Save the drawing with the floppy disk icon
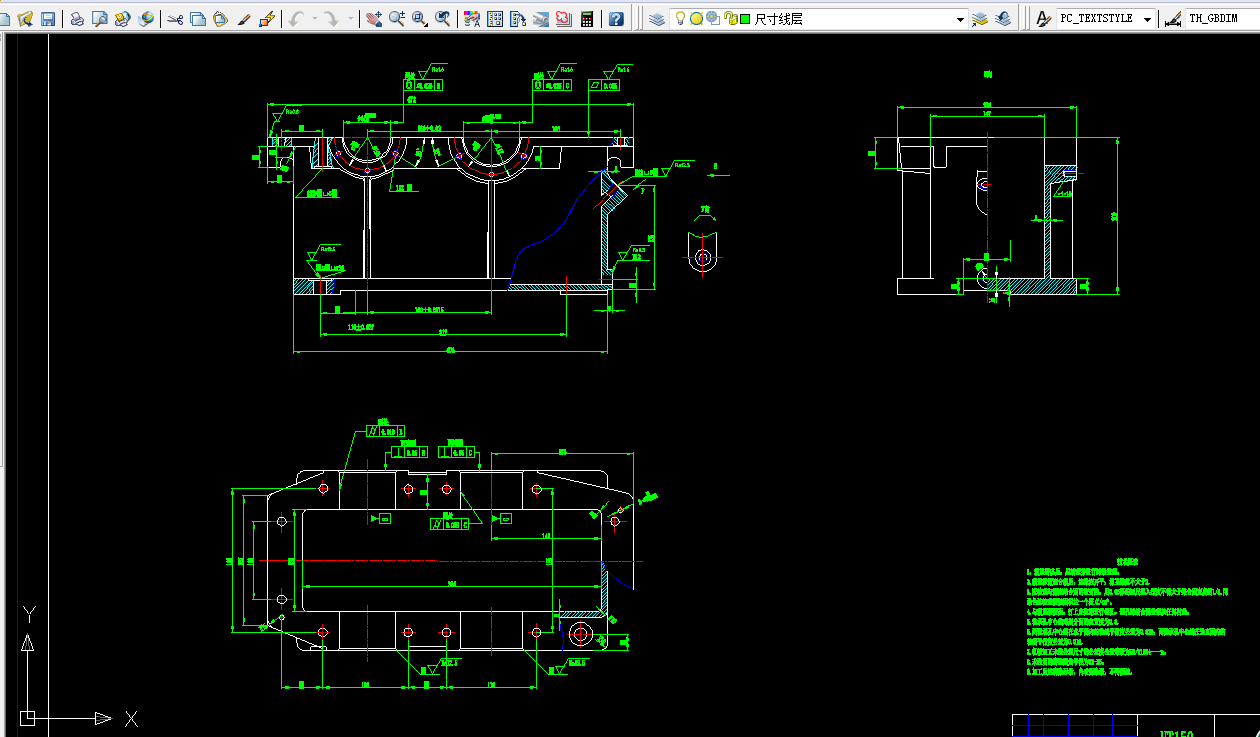The height and width of the screenshot is (737, 1260). click(x=47, y=19)
